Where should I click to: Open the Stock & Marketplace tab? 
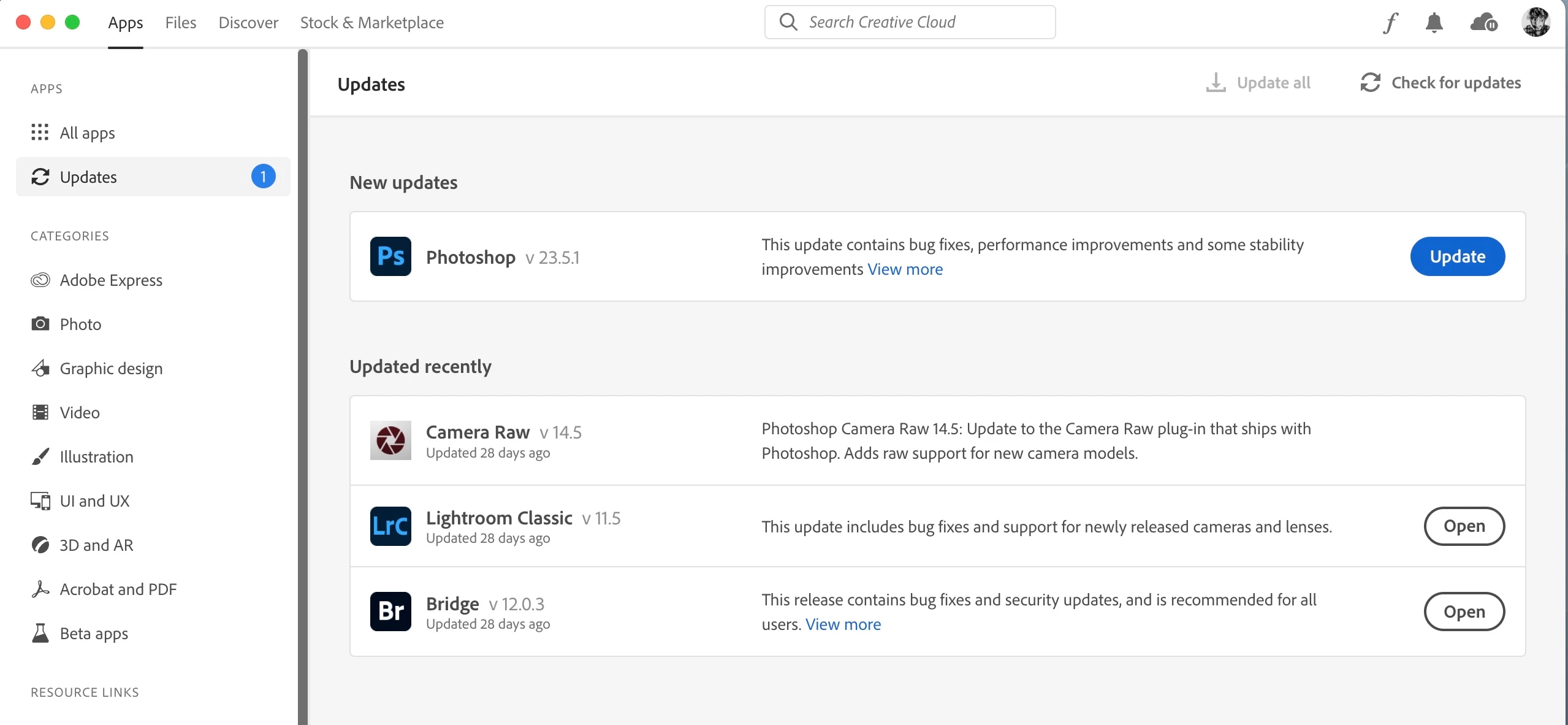point(371,23)
